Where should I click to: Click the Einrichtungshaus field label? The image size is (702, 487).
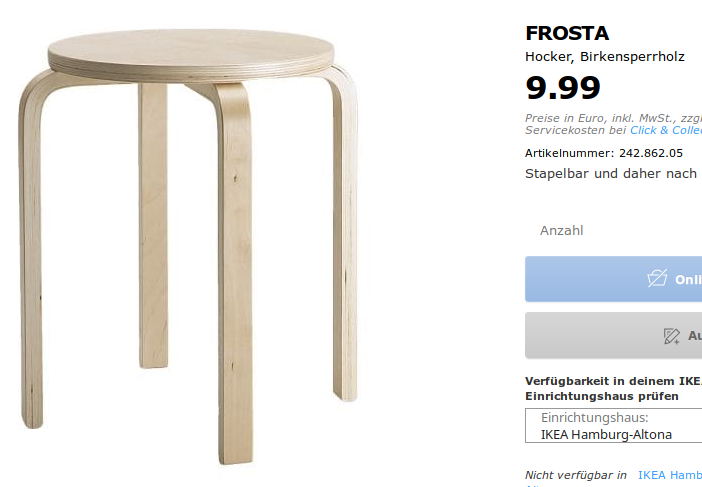(595, 418)
